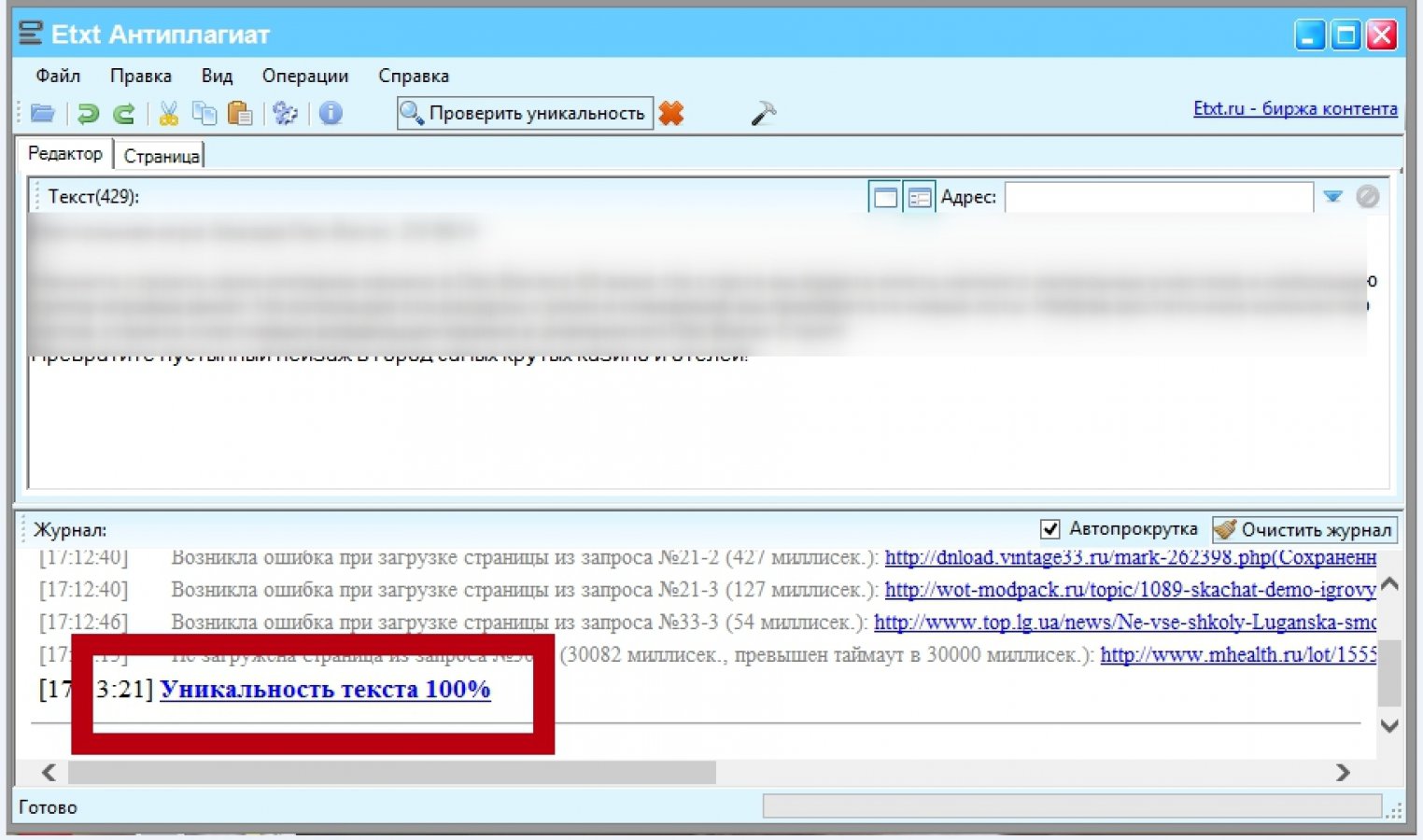Screen dimensions: 1423x840
Task: Click the Текст(429): label
Action: [93, 197]
